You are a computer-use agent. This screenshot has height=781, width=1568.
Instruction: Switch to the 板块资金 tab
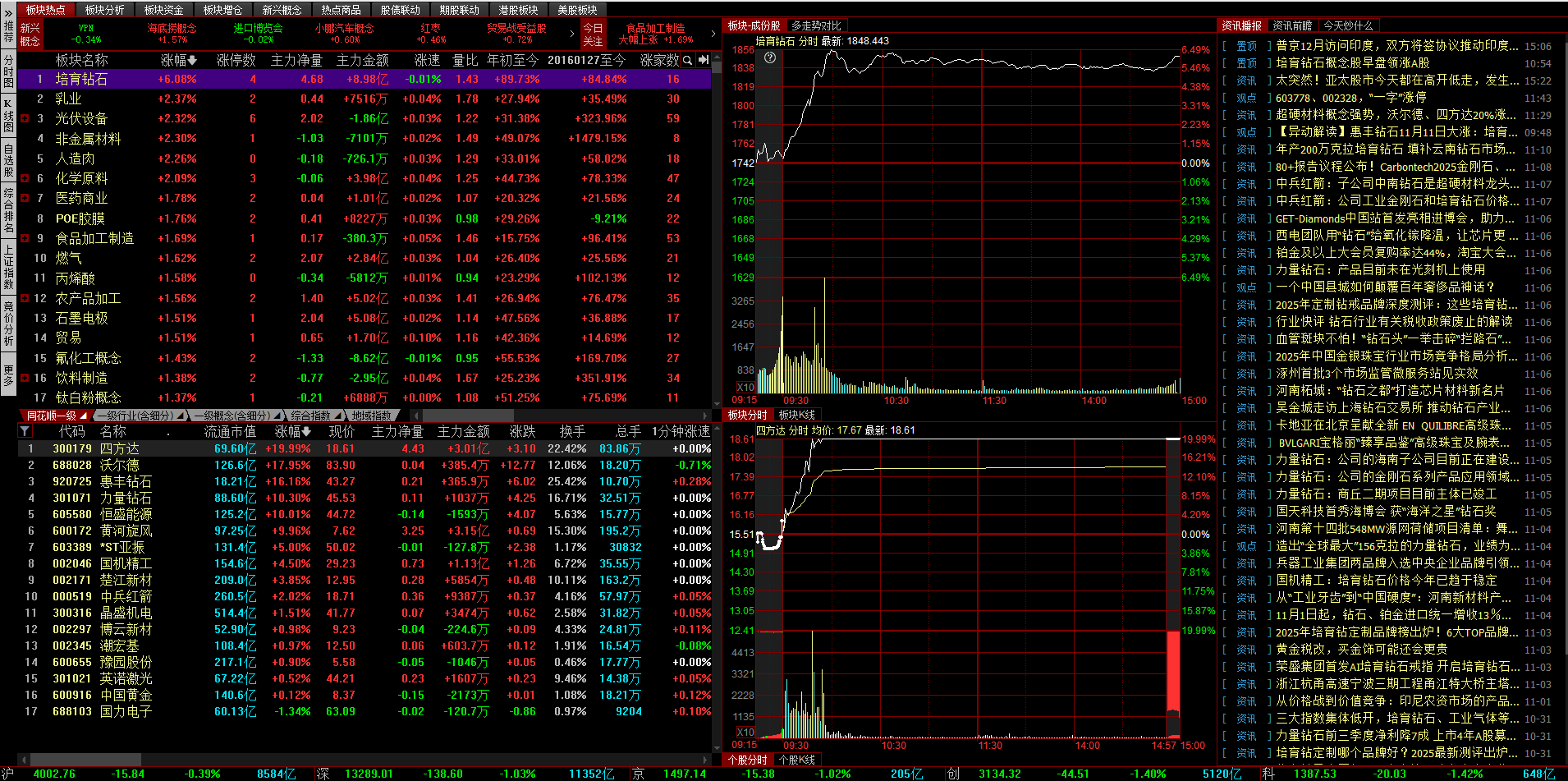[163, 10]
